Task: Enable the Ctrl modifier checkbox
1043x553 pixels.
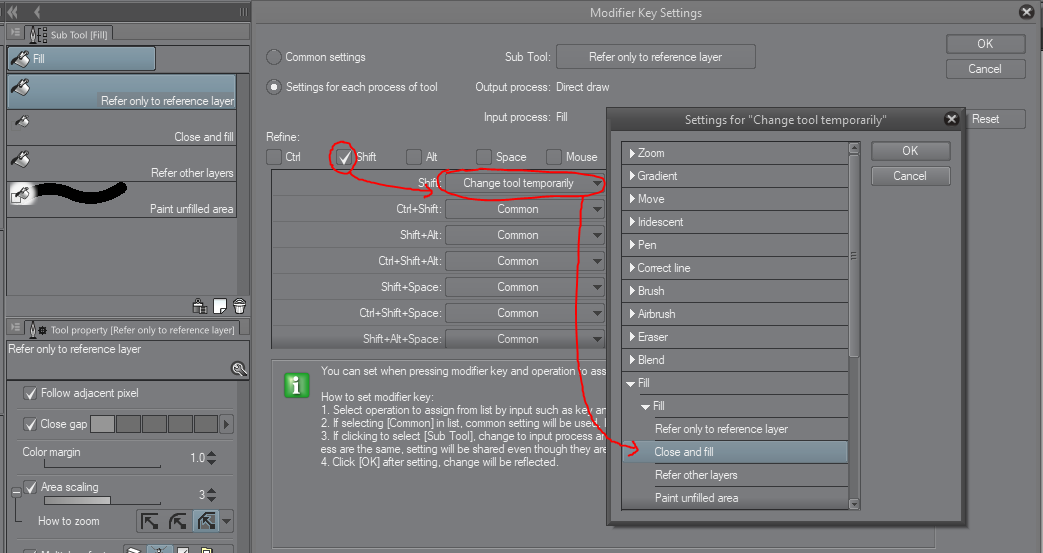Action: pyautogui.click(x=274, y=157)
